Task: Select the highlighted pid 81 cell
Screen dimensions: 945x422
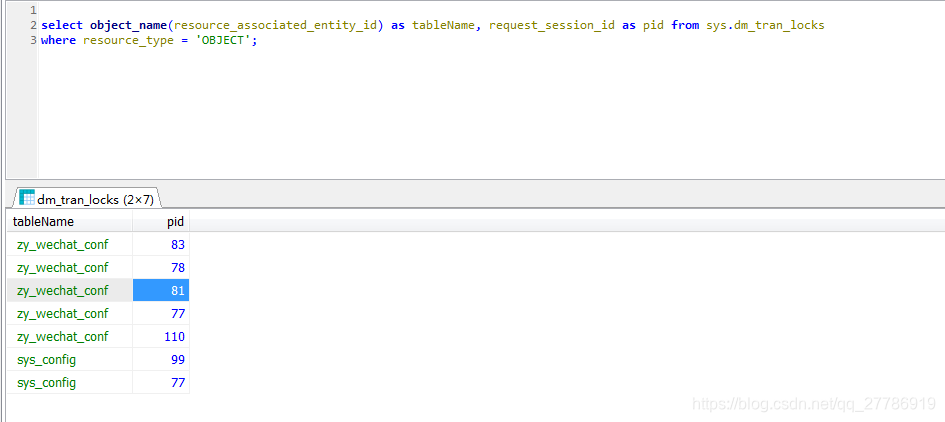Action: point(161,291)
